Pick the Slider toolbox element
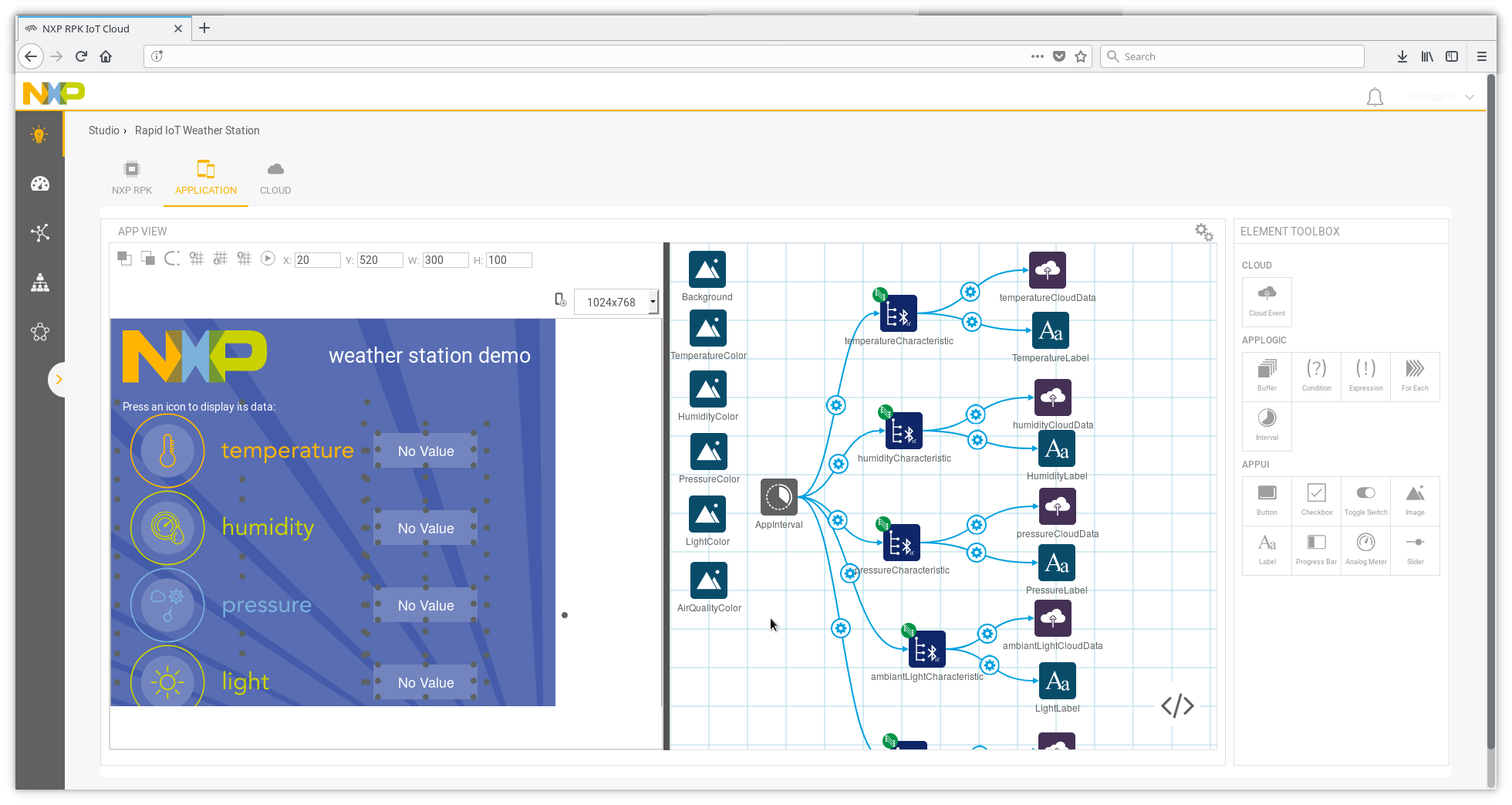This screenshot has width=1512, height=805. 1415,549
